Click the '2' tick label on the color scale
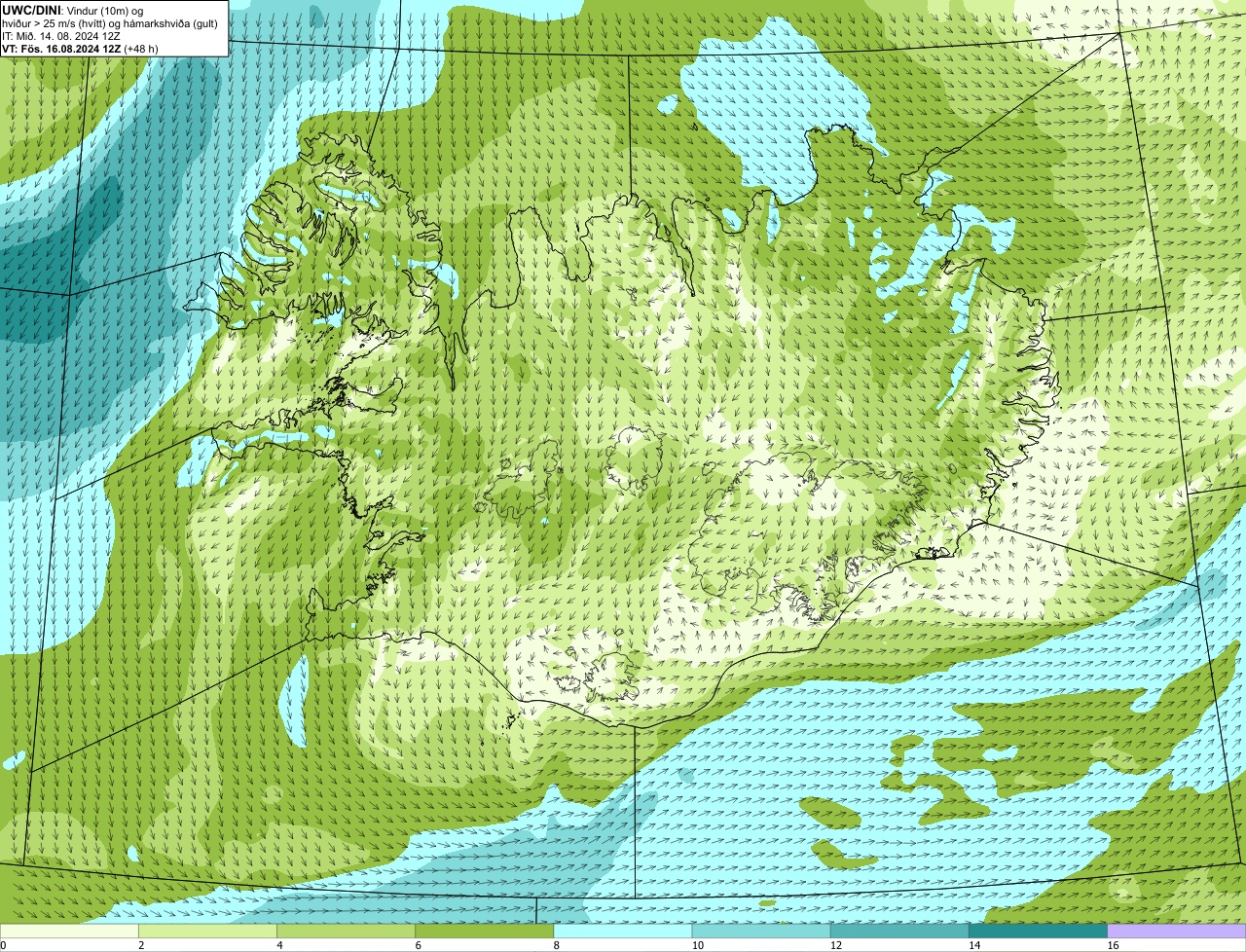1246x952 pixels. 141,945
